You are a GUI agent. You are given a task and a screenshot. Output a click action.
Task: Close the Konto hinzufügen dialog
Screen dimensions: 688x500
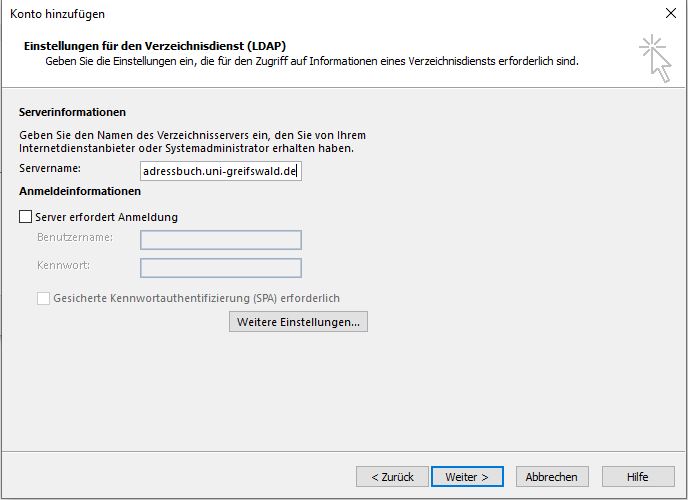[669, 14]
